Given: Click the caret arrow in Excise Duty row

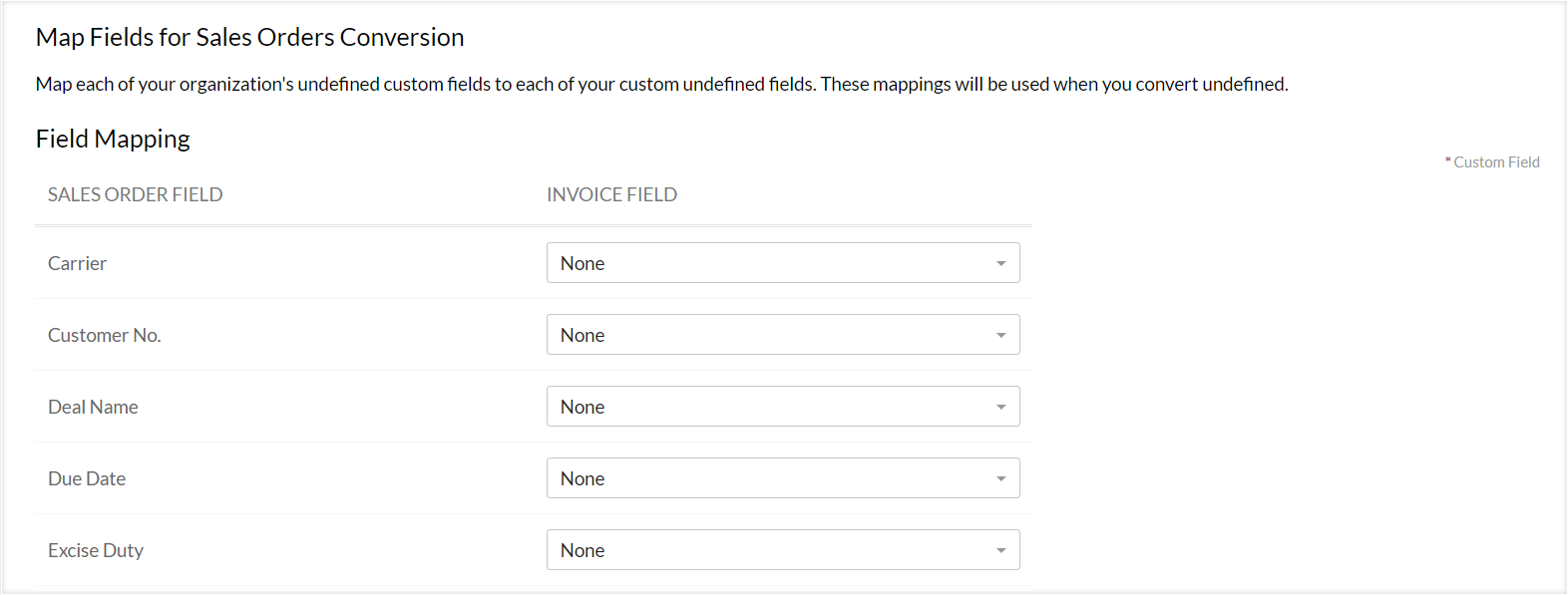Looking at the screenshot, I should pos(1000,551).
